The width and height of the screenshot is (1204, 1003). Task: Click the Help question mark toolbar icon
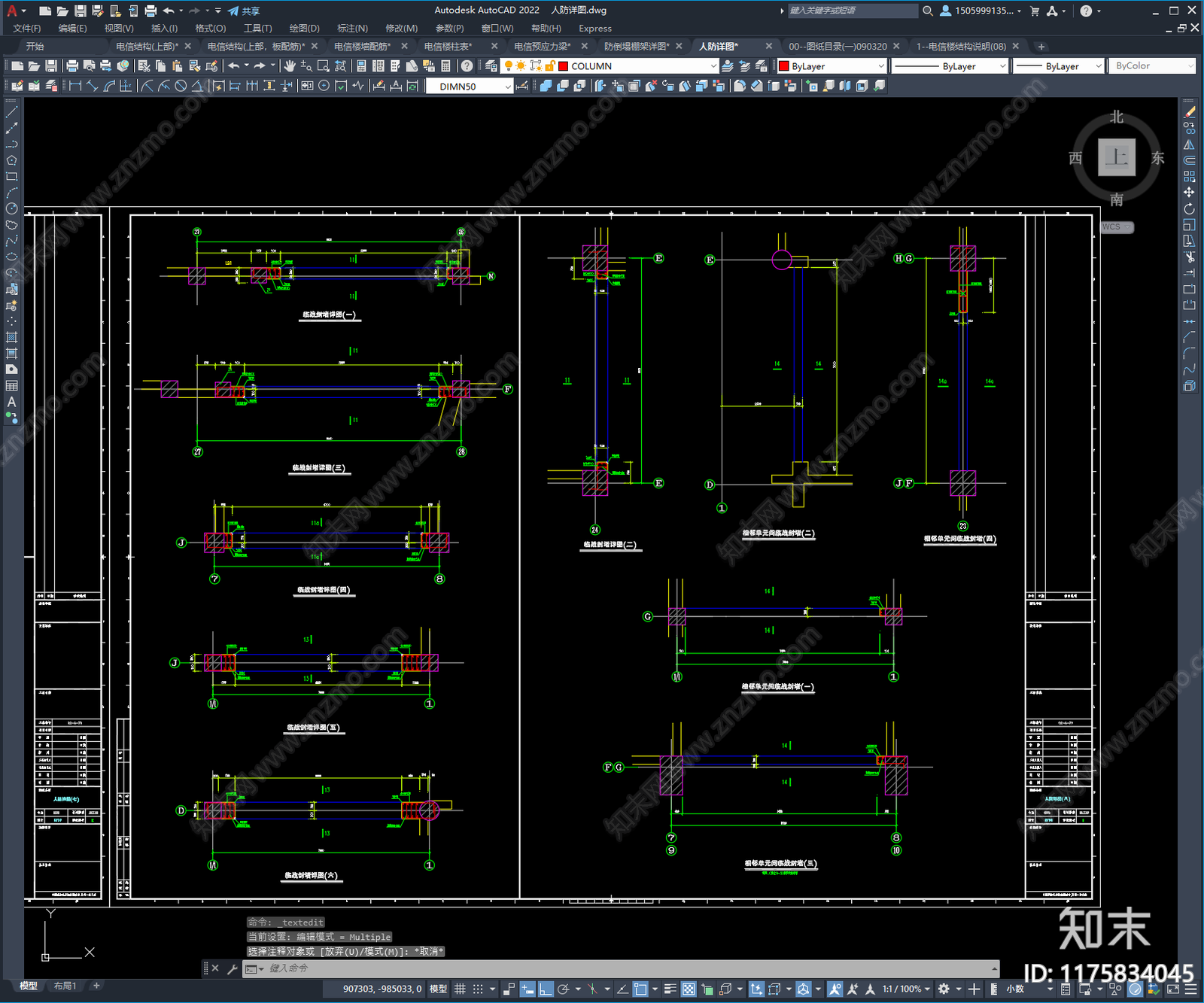467,66
